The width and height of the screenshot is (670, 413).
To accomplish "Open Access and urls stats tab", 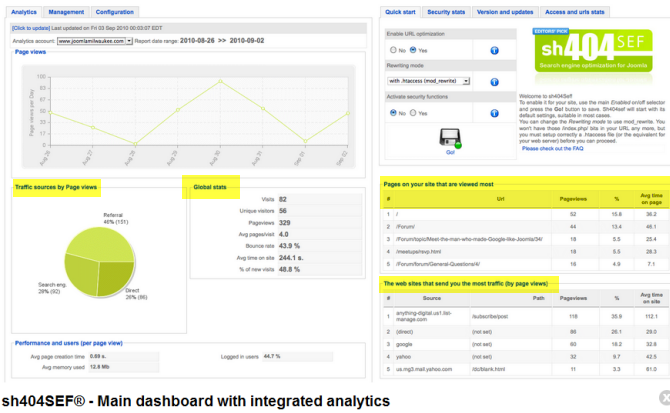I will [x=575, y=12].
